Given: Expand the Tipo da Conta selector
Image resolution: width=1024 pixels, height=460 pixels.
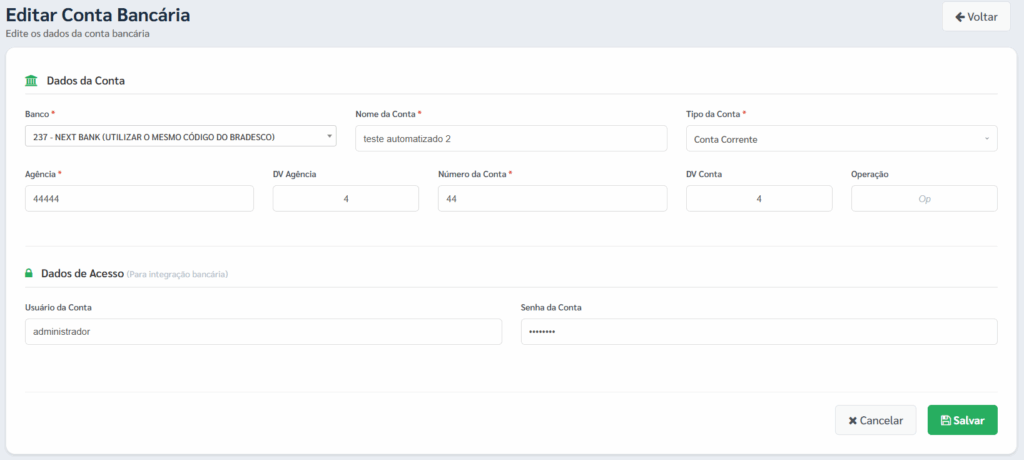Looking at the screenshot, I should pyautogui.click(x=840, y=139).
